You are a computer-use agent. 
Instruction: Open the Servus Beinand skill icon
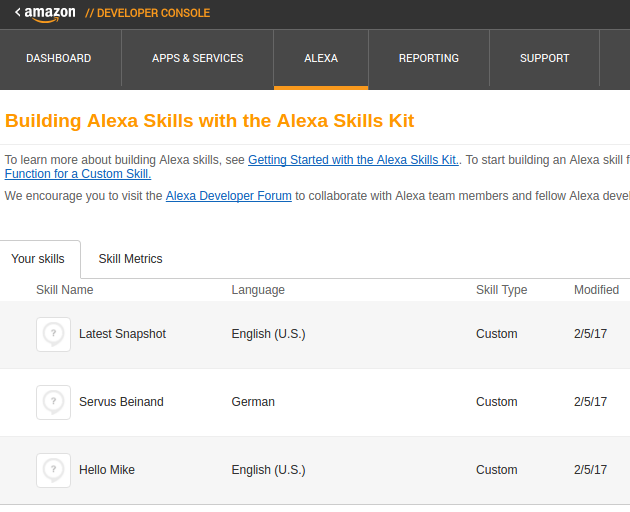tap(53, 402)
